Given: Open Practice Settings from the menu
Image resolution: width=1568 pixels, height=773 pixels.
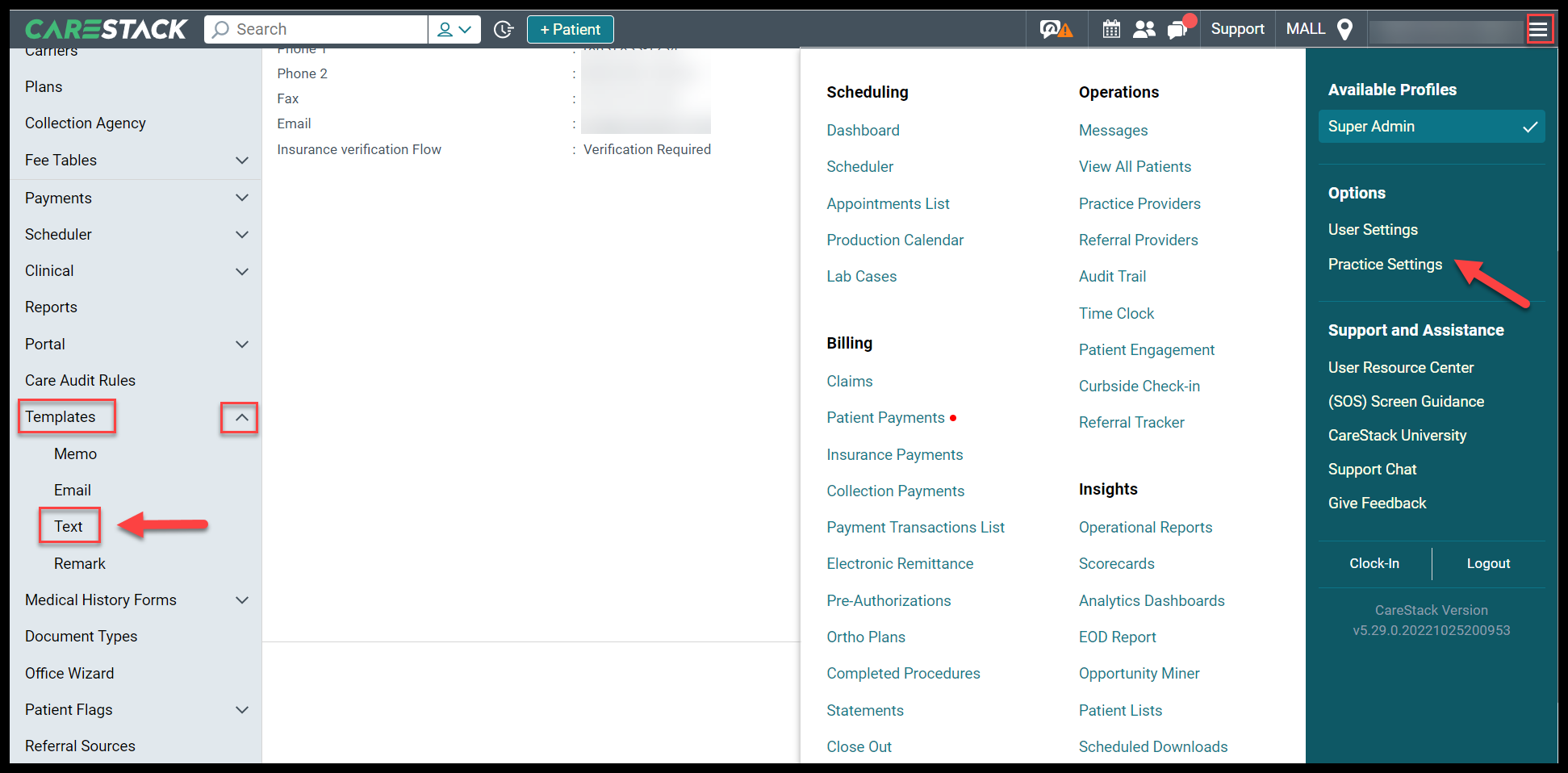Looking at the screenshot, I should pyautogui.click(x=1385, y=264).
